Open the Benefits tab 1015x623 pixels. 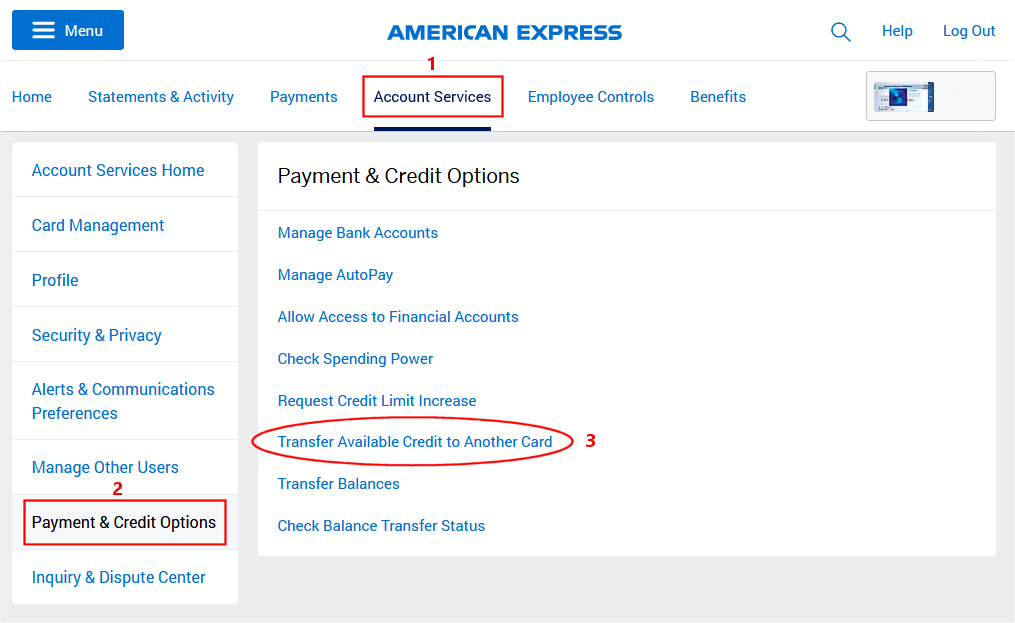(x=718, y=97)
